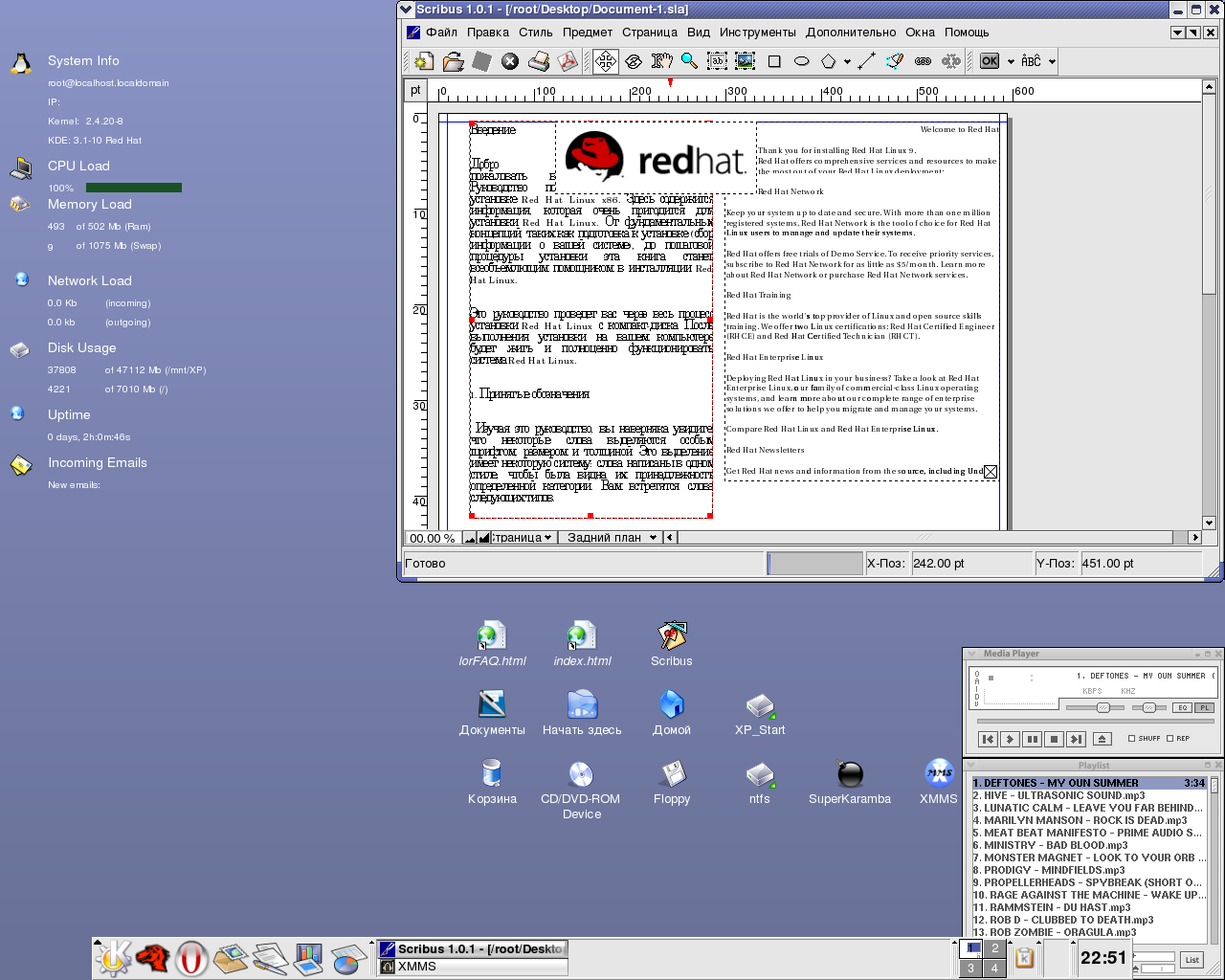Open the ntfs drive desktop icon
Screen dimensions: 1225x980
[760, 782]
